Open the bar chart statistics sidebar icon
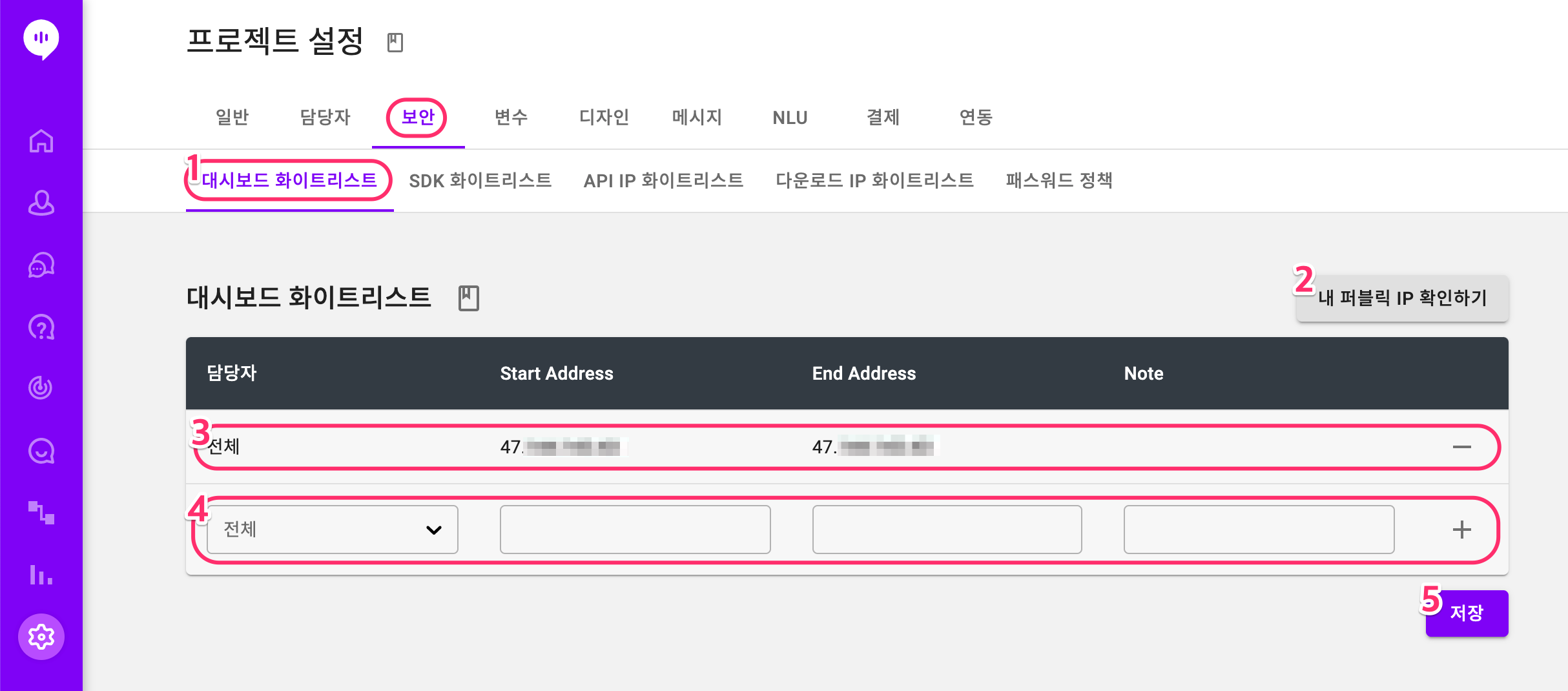The width and height of the screenshot is (1568, 691). (41, 574)
